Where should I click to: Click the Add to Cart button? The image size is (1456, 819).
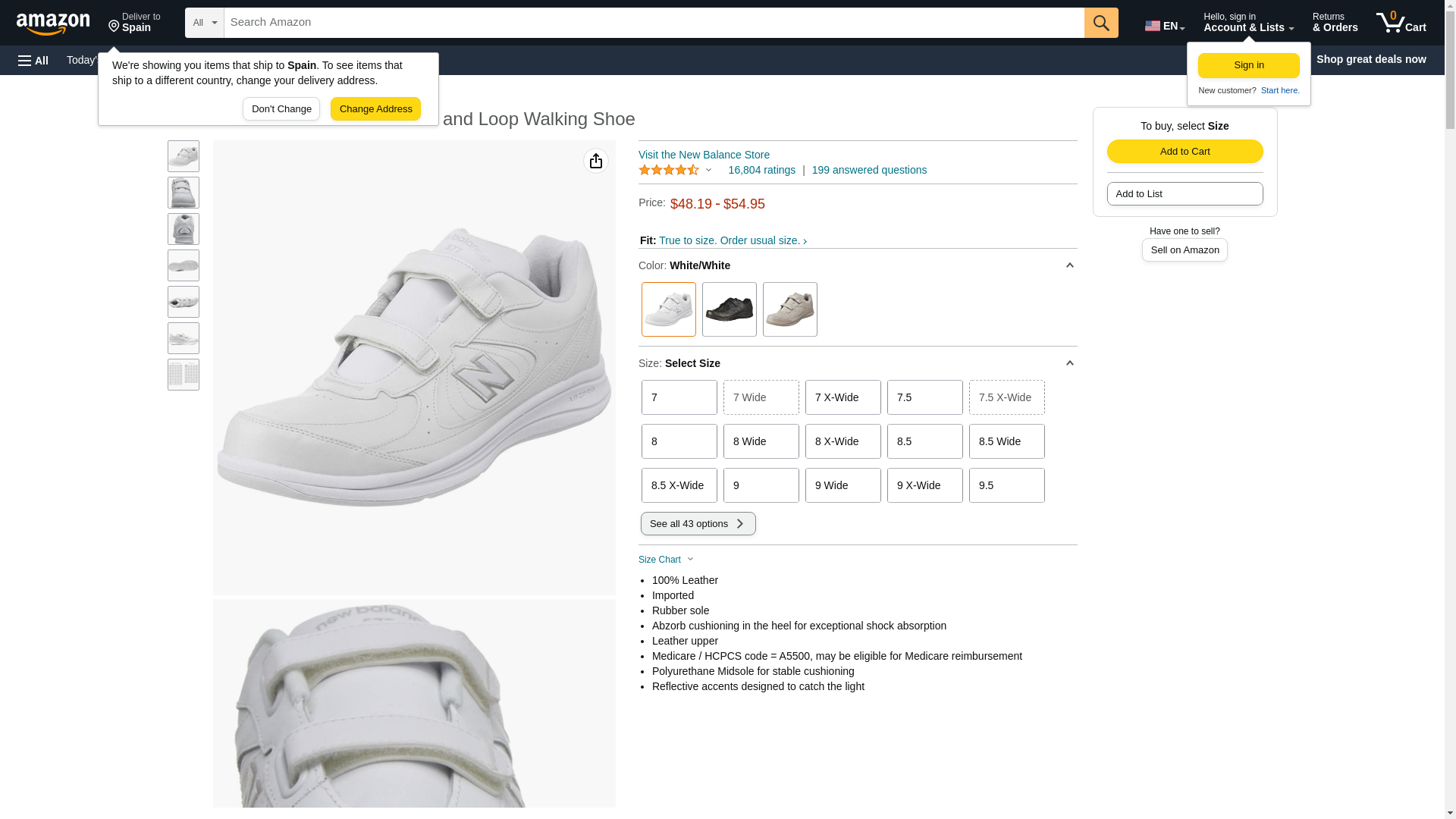[1185, 152]
